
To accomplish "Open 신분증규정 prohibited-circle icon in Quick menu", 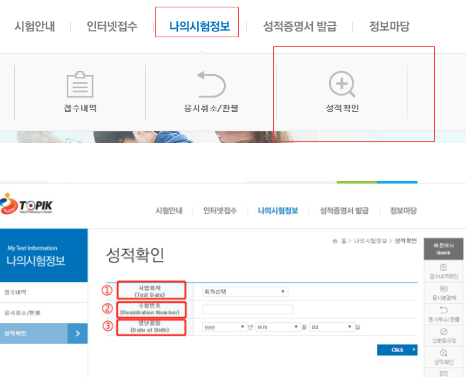I will [443, 331].
